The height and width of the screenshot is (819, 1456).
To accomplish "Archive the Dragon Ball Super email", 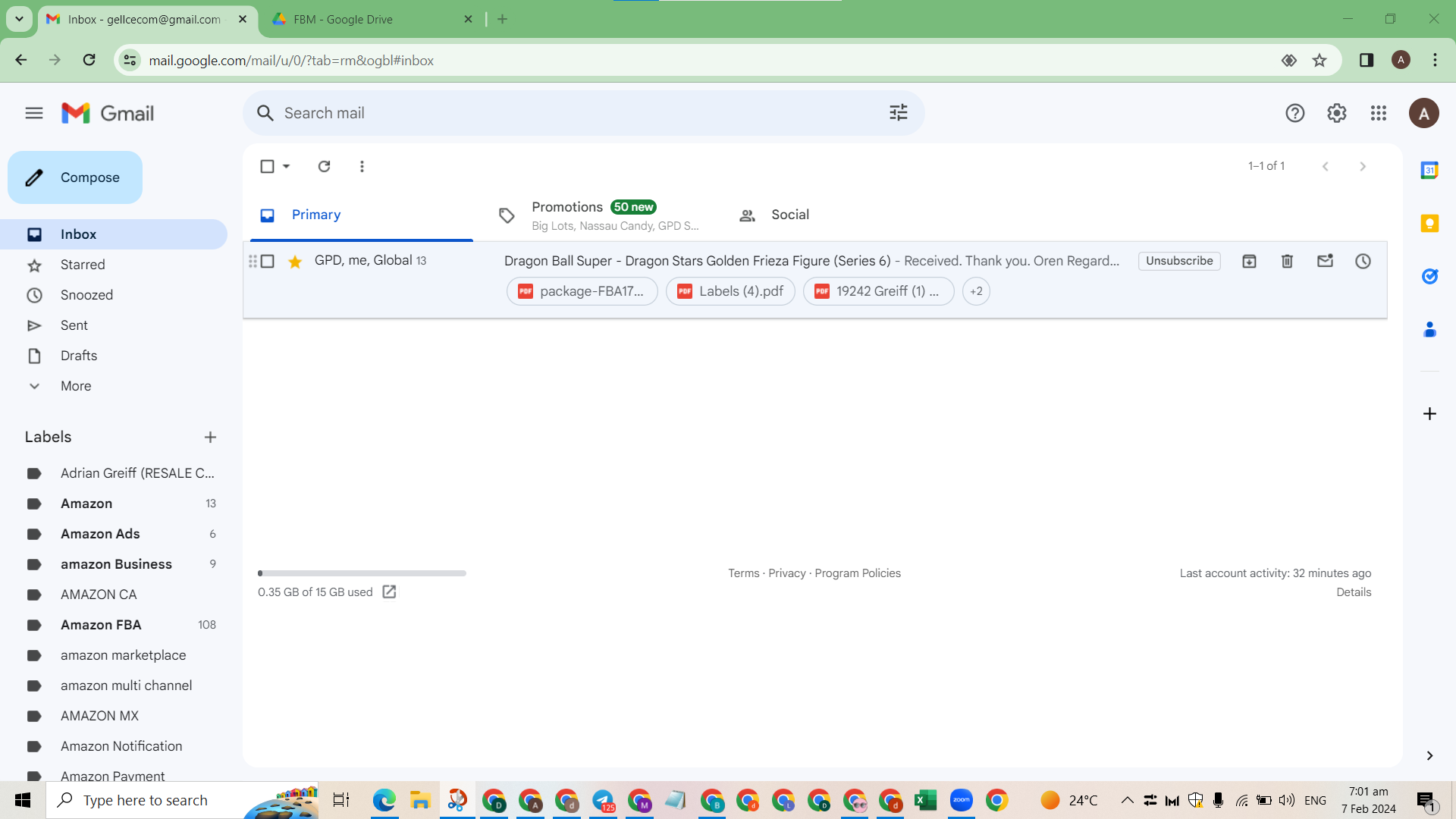I will pyautogui.click(x=1249, y=261).
